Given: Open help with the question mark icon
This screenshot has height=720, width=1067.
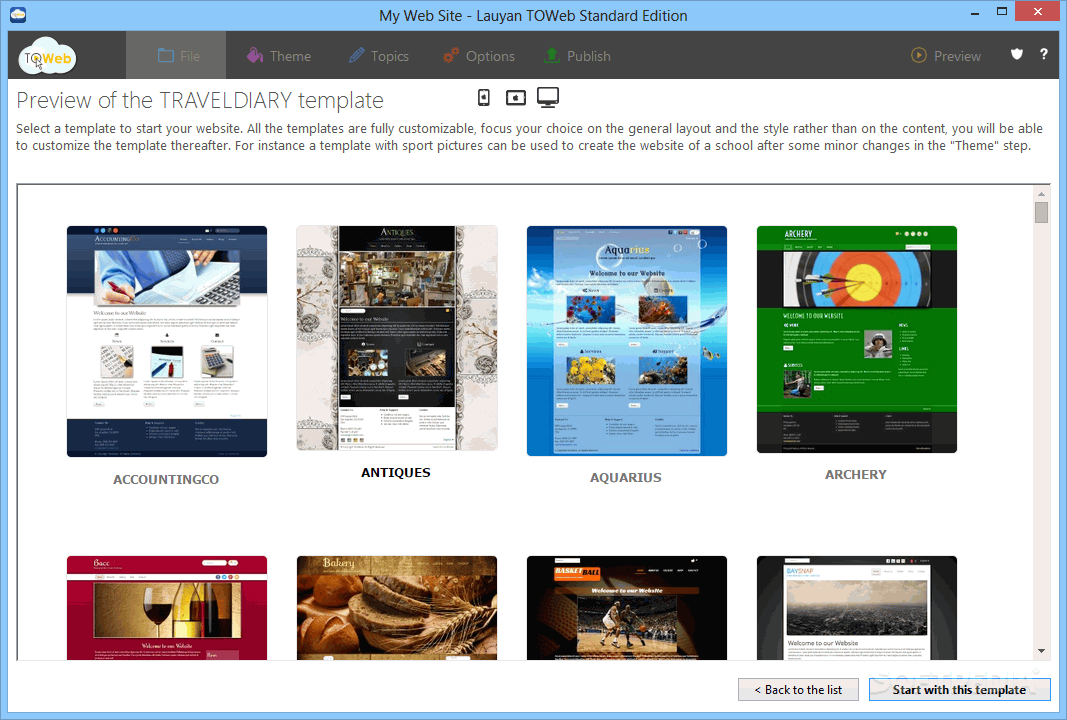Looking at the screenshot, I should pyautogui.click(x=1044, y=54).
